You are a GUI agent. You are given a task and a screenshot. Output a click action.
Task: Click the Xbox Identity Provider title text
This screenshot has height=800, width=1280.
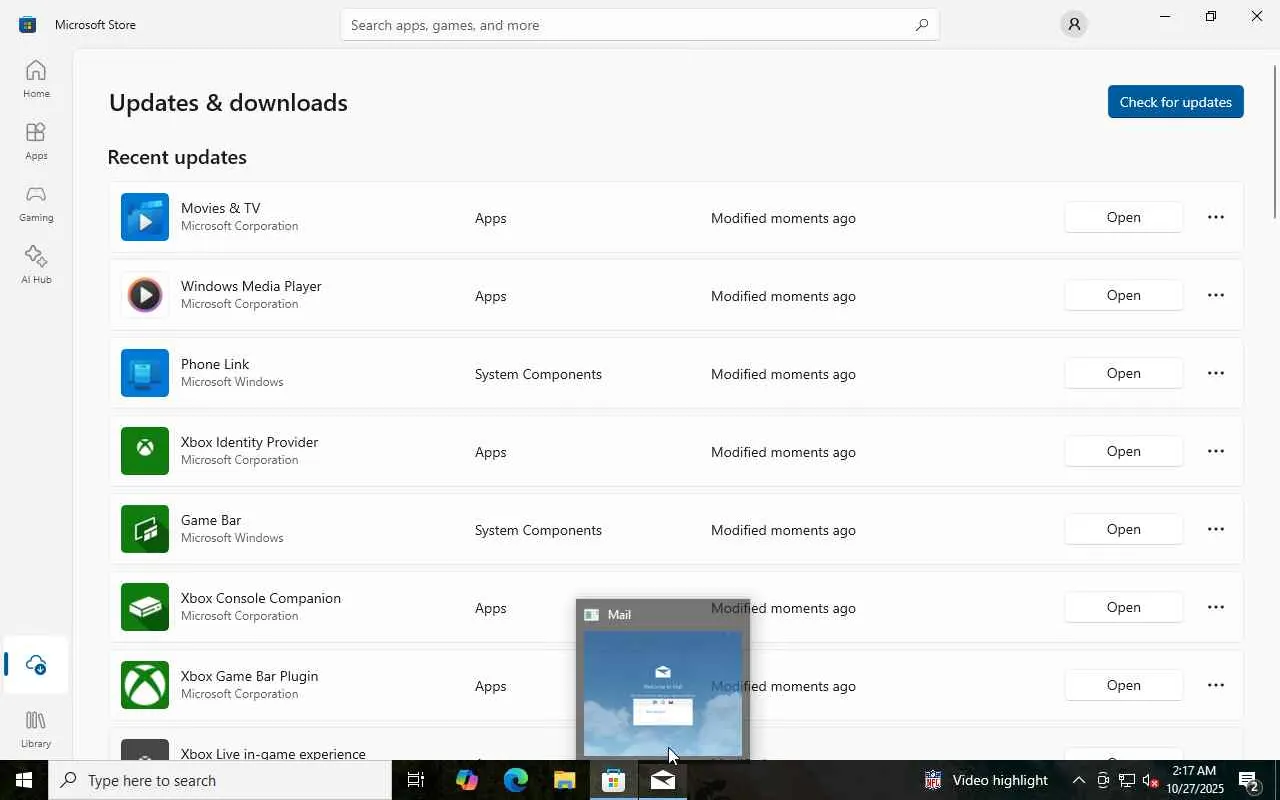250,442
